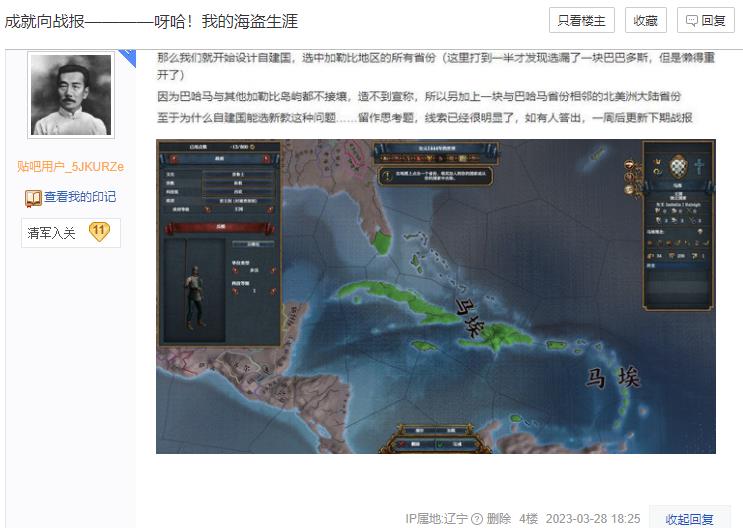The height and width of the screenshot is (528, 743).
Task: Click the 清军入关 forum badge
Action: (x=71, y=233)
